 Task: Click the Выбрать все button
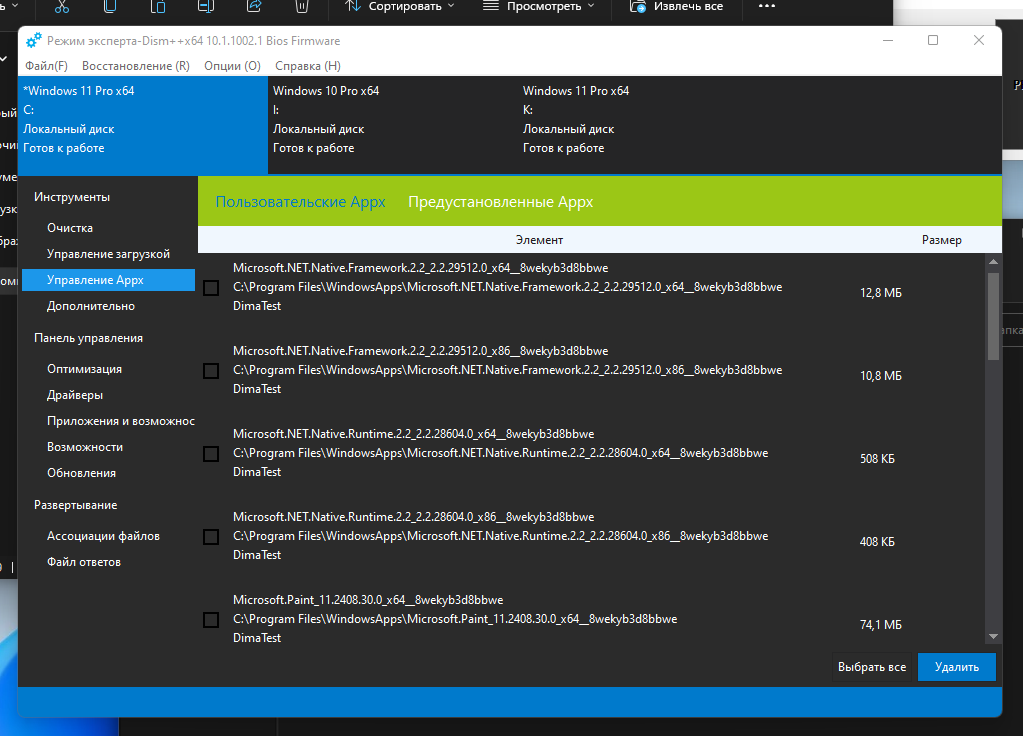click(x=872, y=667)
